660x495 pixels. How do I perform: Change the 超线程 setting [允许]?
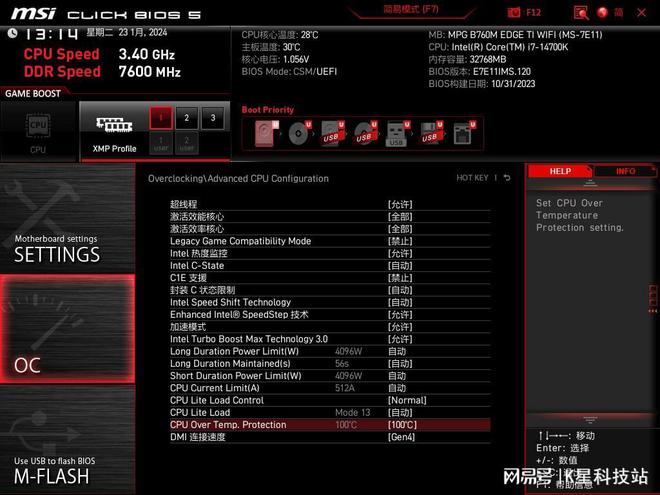tap(400, 205)
